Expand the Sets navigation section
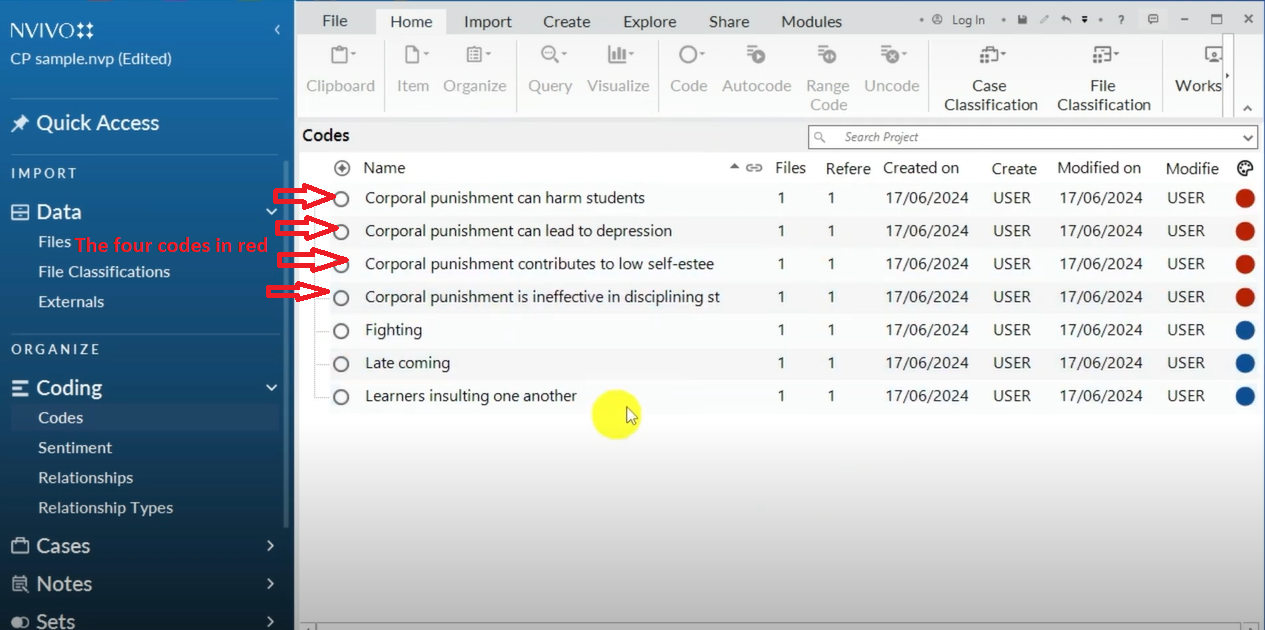 [x=270, y=621]
